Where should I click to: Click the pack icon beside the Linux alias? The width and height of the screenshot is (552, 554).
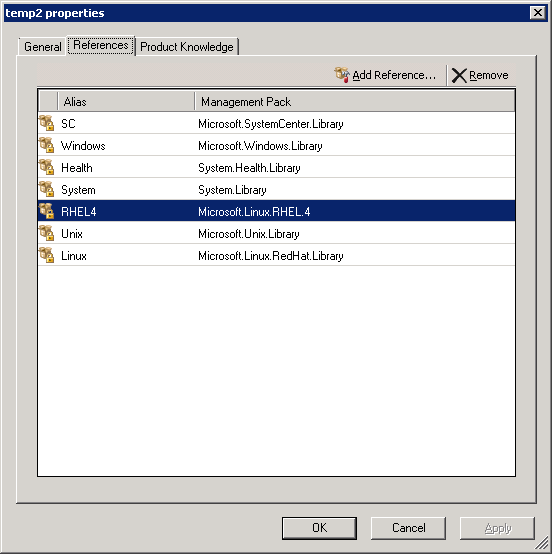point(46,255)
